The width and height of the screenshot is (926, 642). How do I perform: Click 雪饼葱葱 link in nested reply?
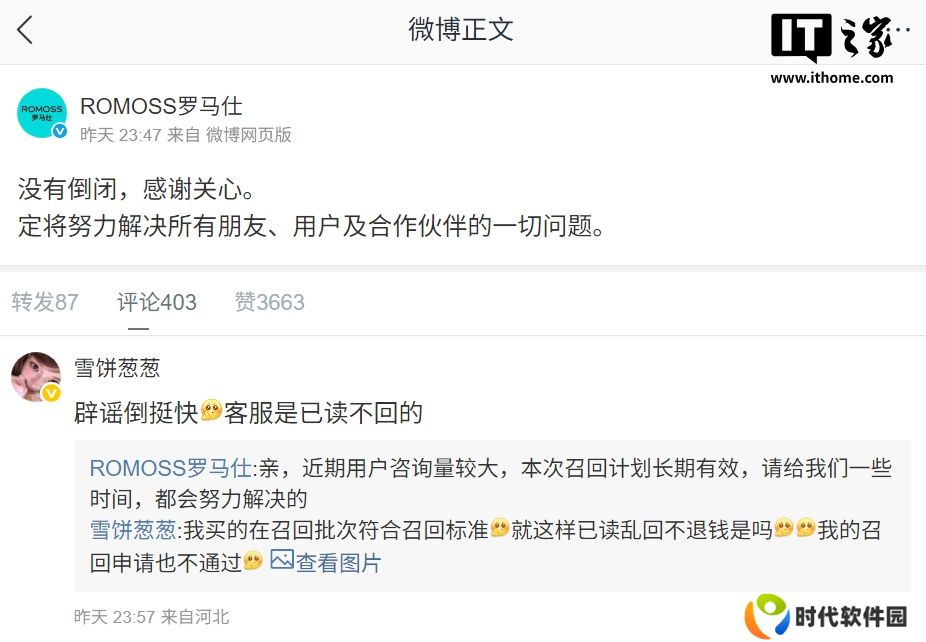coord(133,530)
